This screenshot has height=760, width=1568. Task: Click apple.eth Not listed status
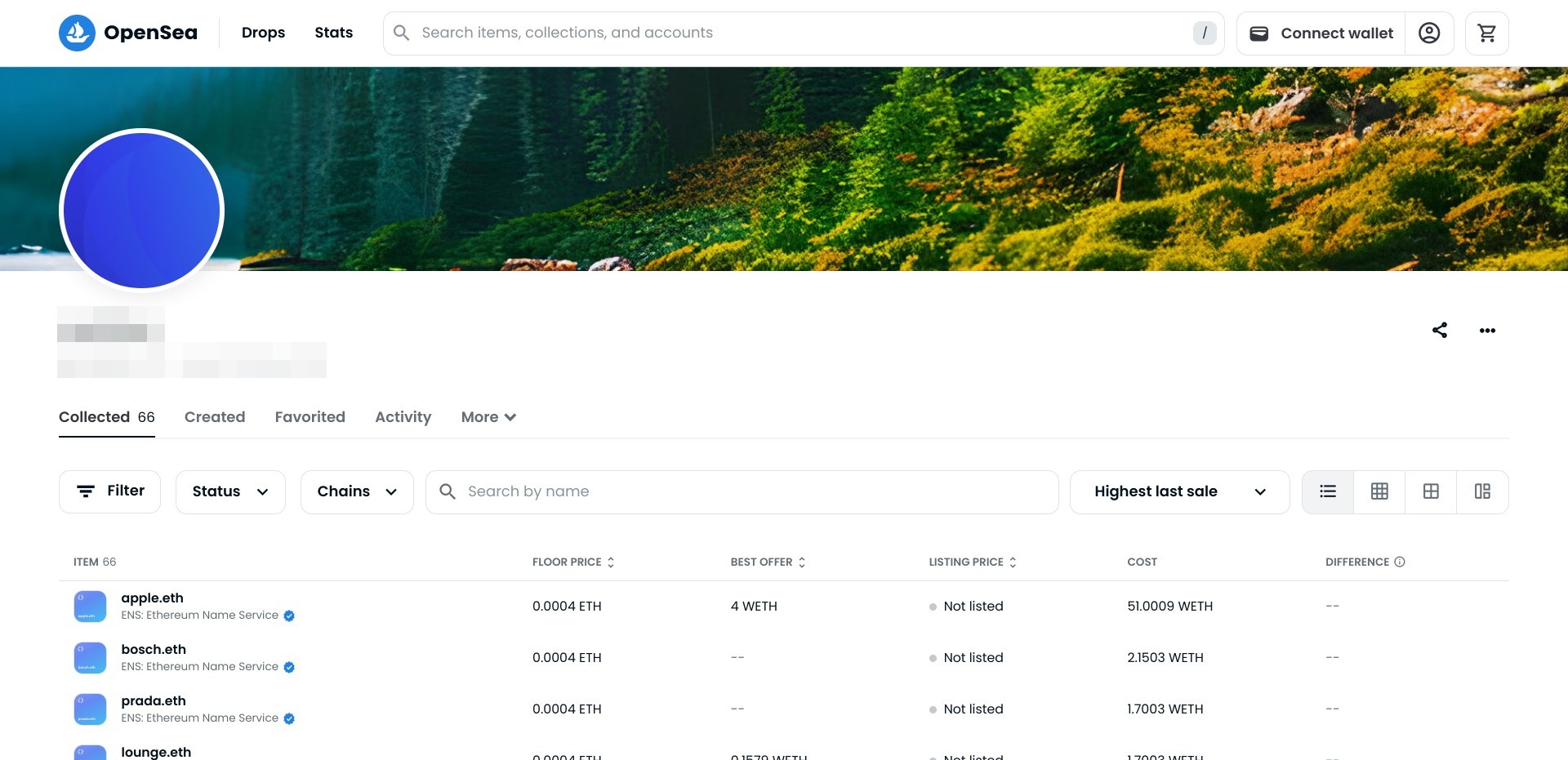pyautogui.click(x=966, y=607)
